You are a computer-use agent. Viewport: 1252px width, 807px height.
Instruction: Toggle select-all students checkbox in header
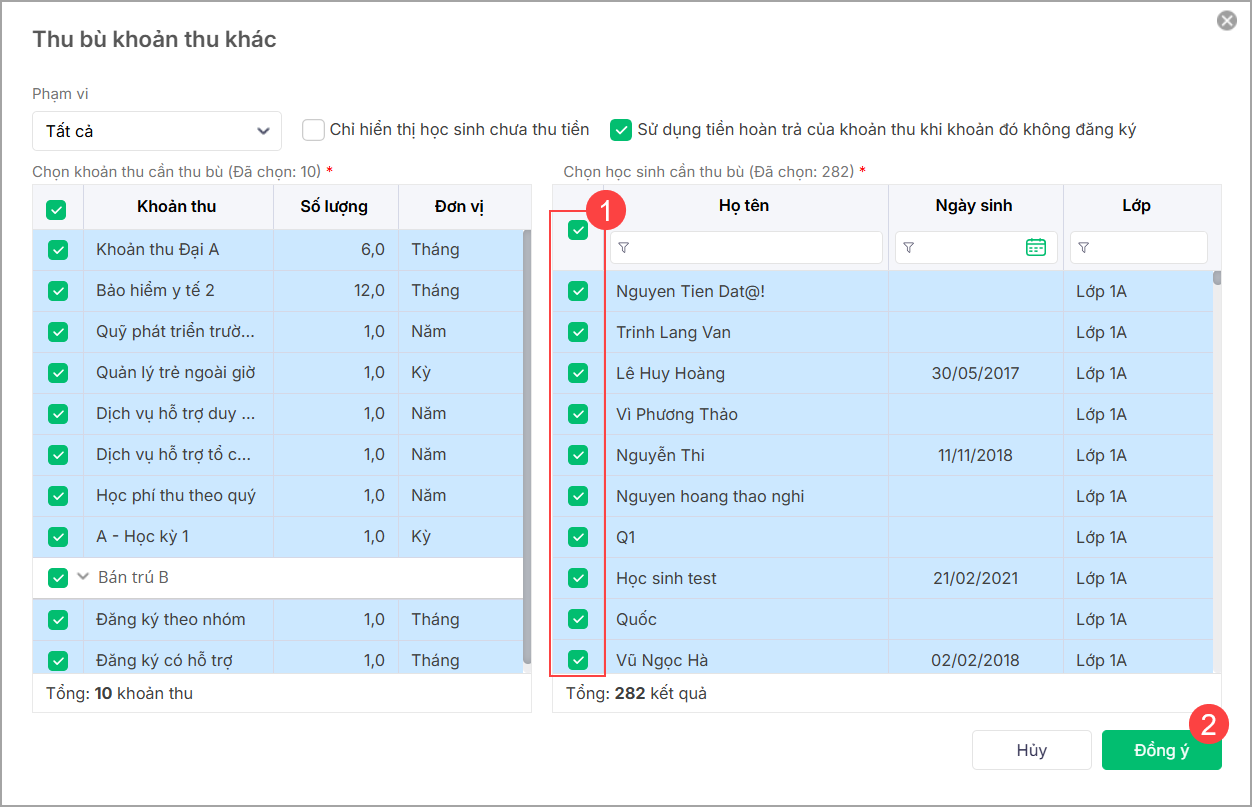coord(578,230)
